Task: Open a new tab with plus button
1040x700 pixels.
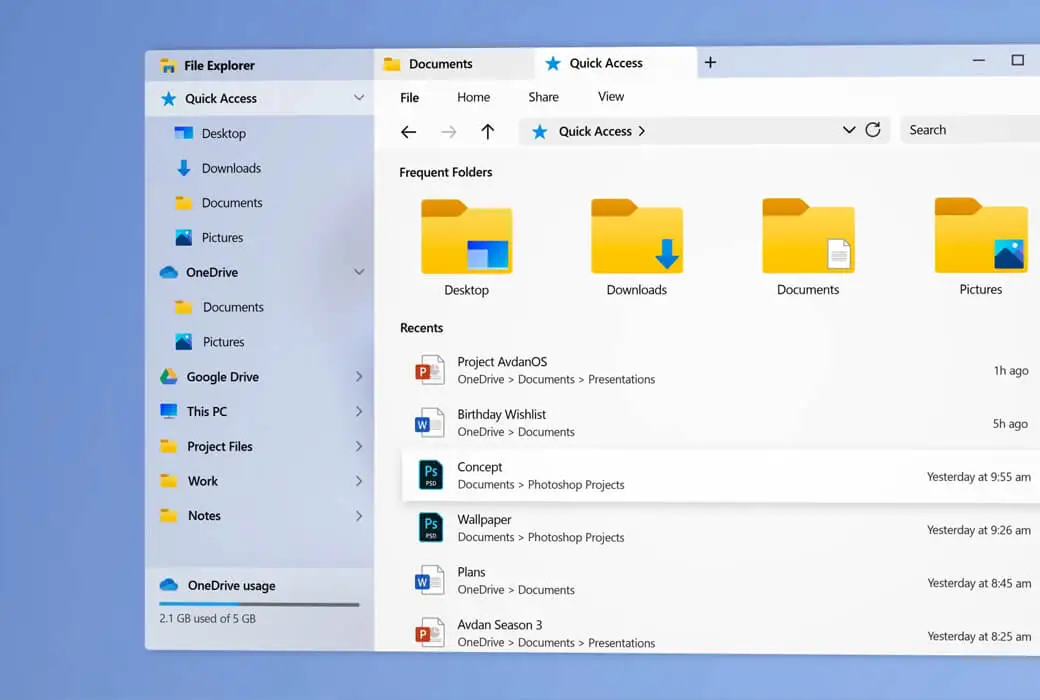Action: pyautogui.click(x=710, y=62)
